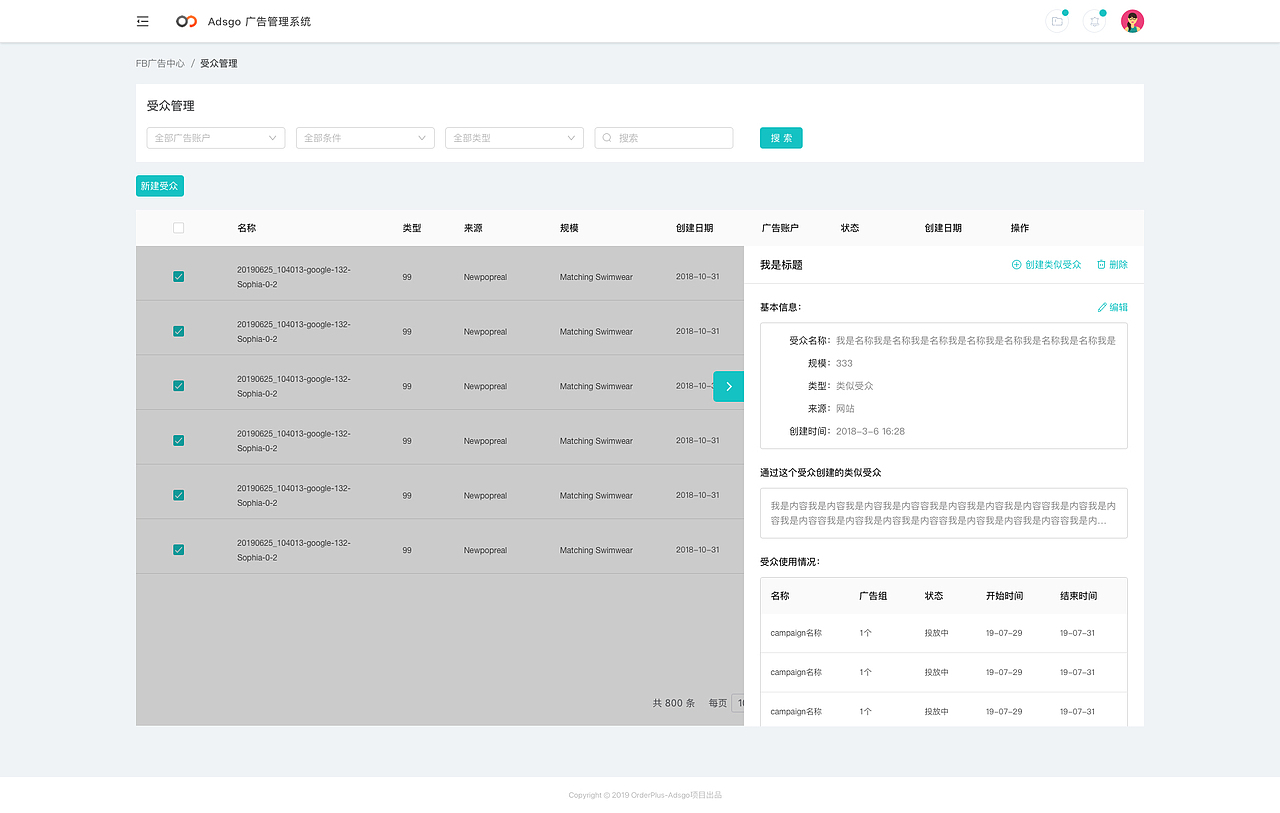Click the 规模 value 333
1280x813 pixels.
pos(844,363)
